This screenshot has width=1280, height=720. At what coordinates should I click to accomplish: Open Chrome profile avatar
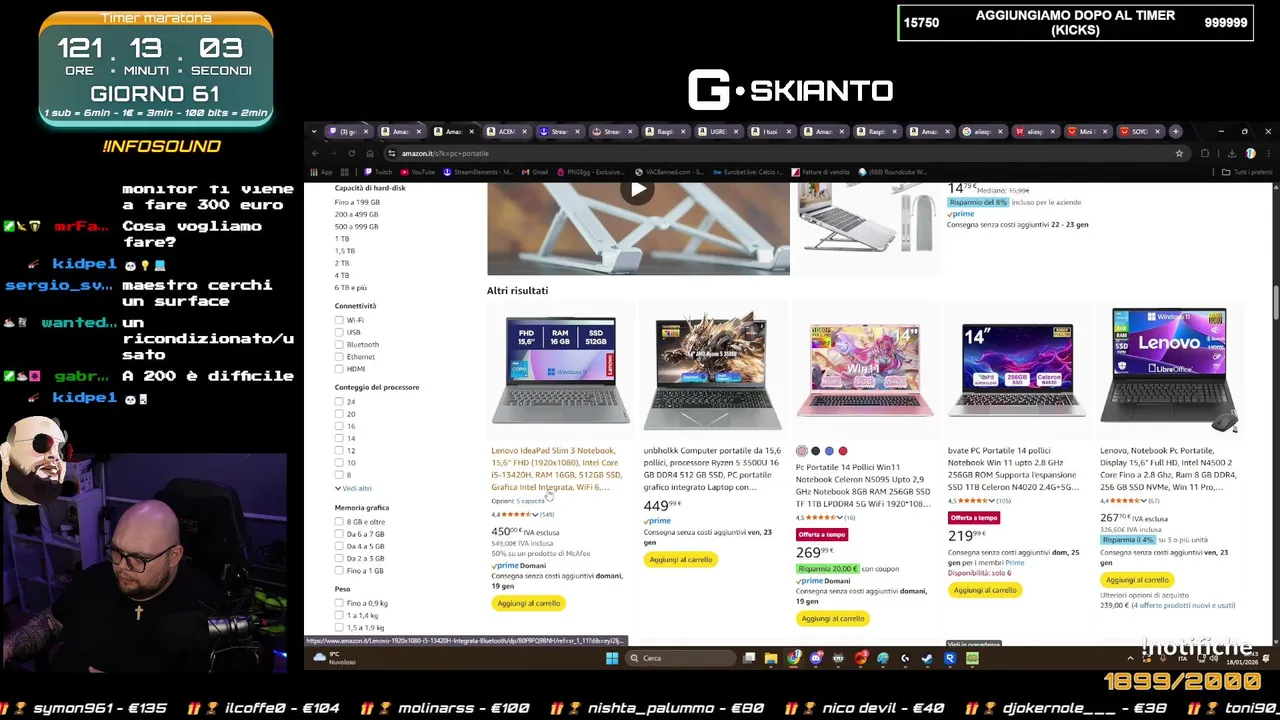[1250, 153]
